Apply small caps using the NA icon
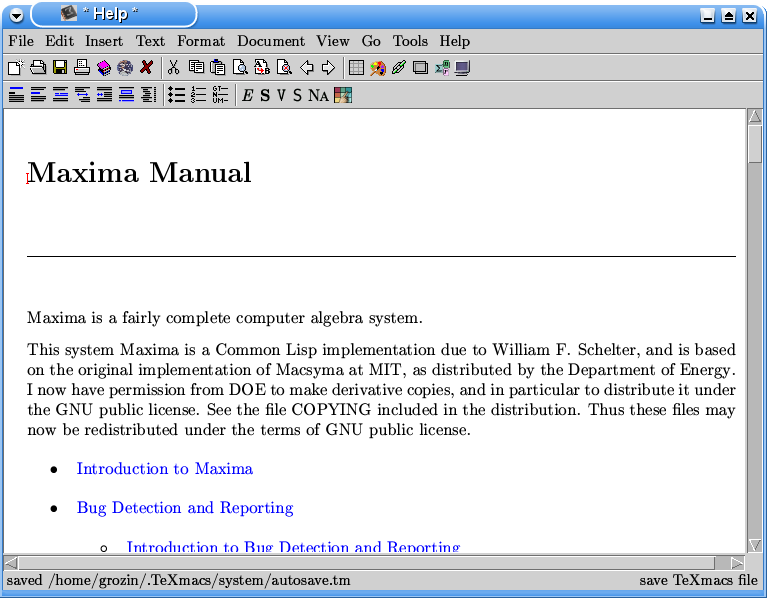The width and height of the screenshot is (767, 598). pos(318,95)
